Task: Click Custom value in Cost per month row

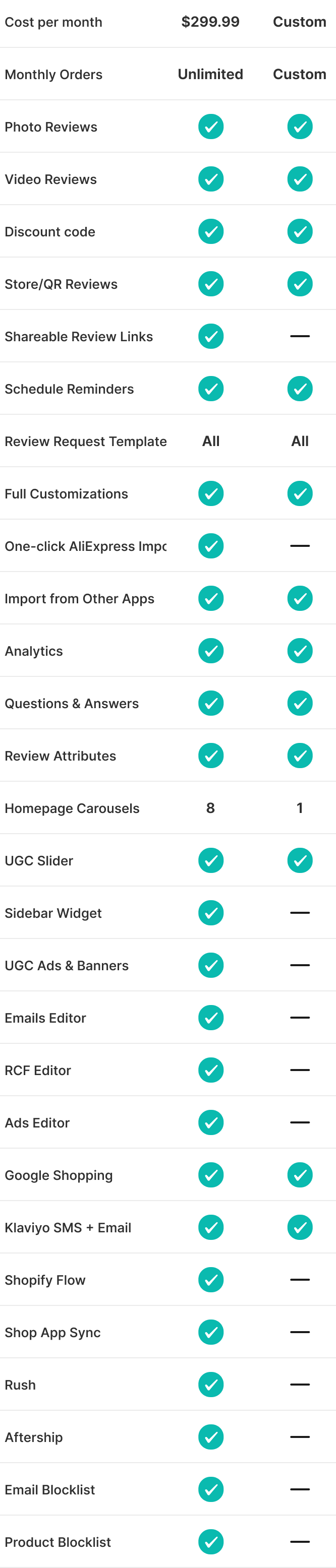Action: coord(299,22)
